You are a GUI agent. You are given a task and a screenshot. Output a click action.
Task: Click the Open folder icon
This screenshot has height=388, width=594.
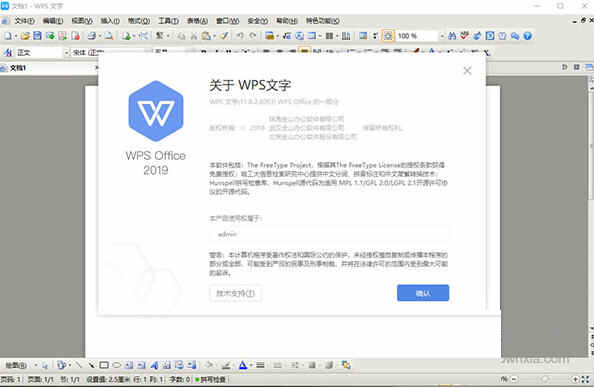click(25, 36)
